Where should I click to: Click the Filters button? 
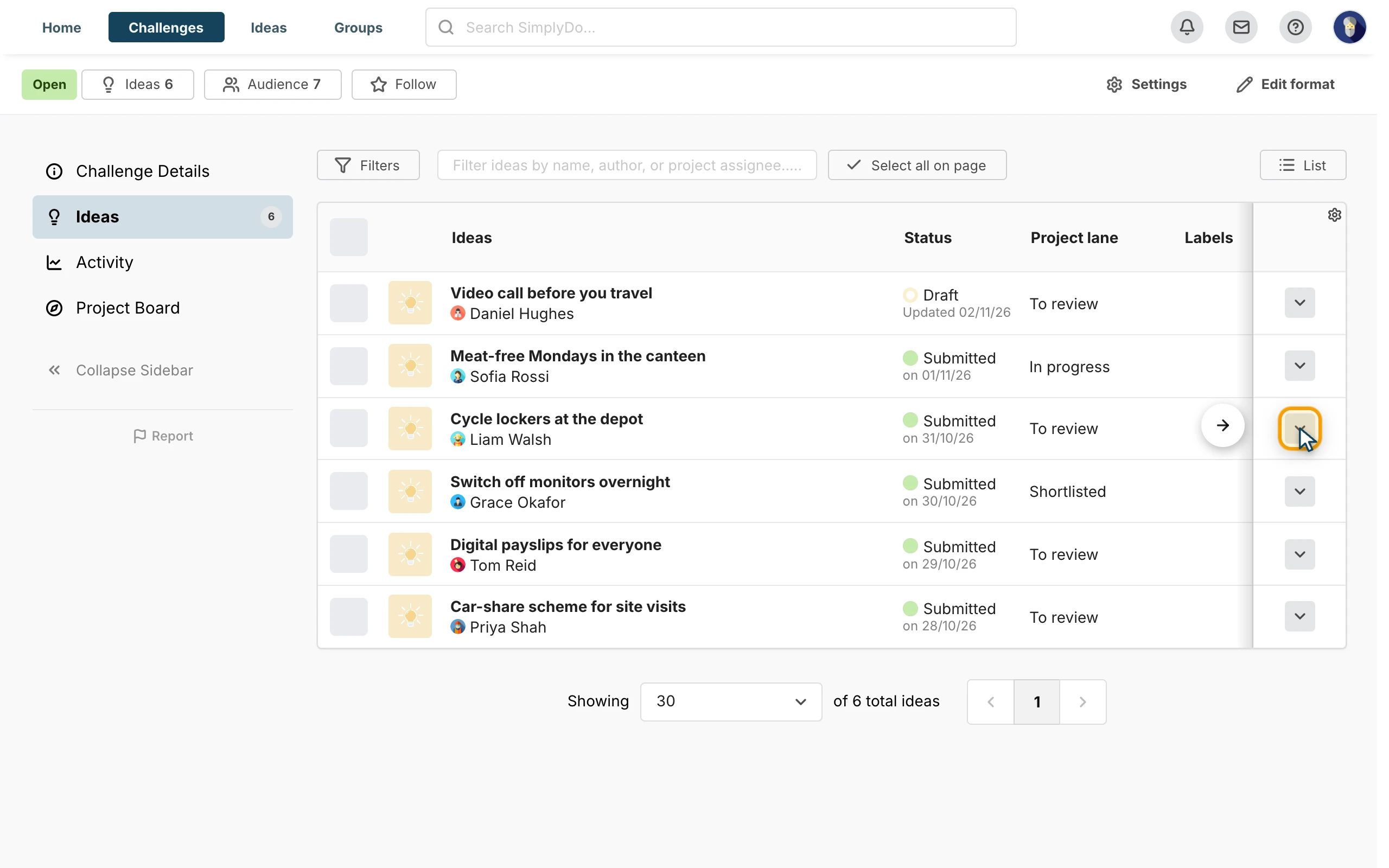point(368,165)
